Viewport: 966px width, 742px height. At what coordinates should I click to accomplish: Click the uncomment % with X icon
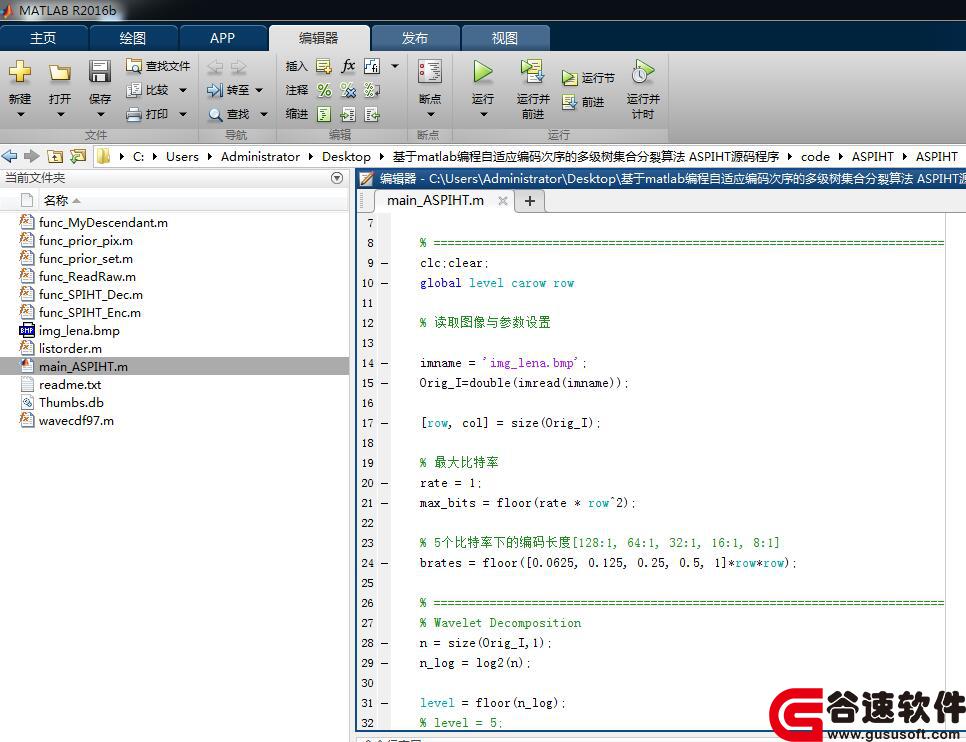point(348,91)
